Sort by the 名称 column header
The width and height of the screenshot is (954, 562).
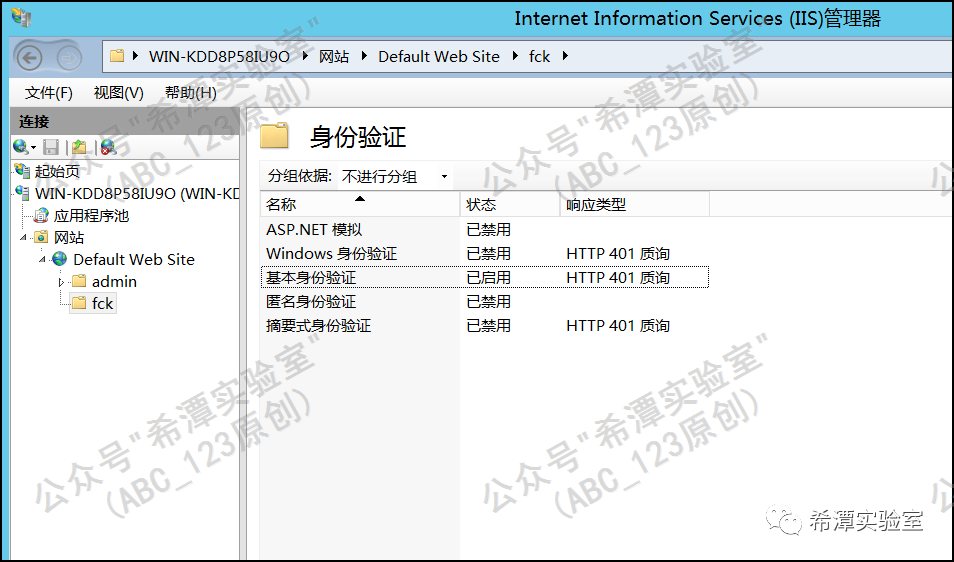coord(360,204)
